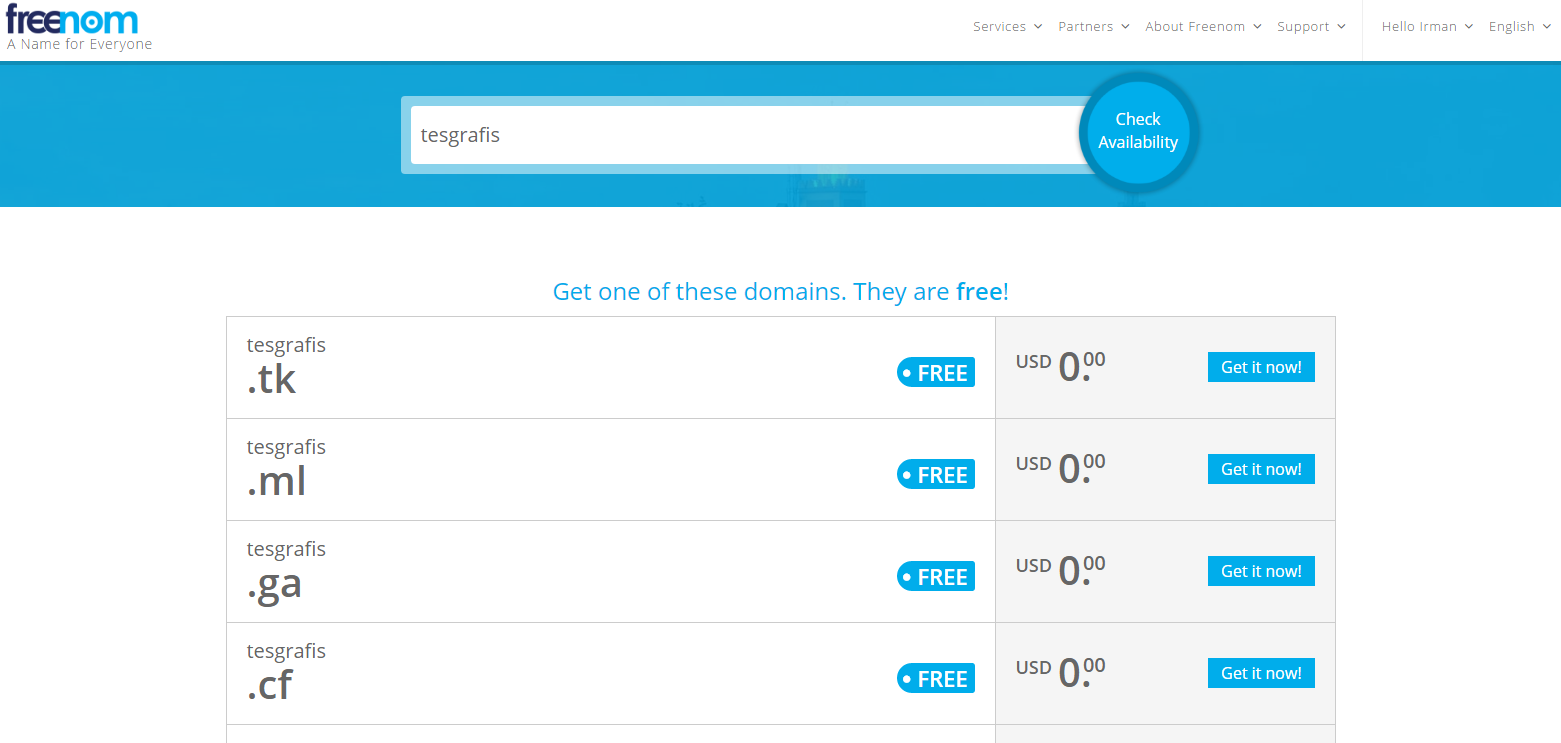Click the USD 0.00 price in the .tk row
This screenshot has width=1561, height=743.
(1061, 367)
